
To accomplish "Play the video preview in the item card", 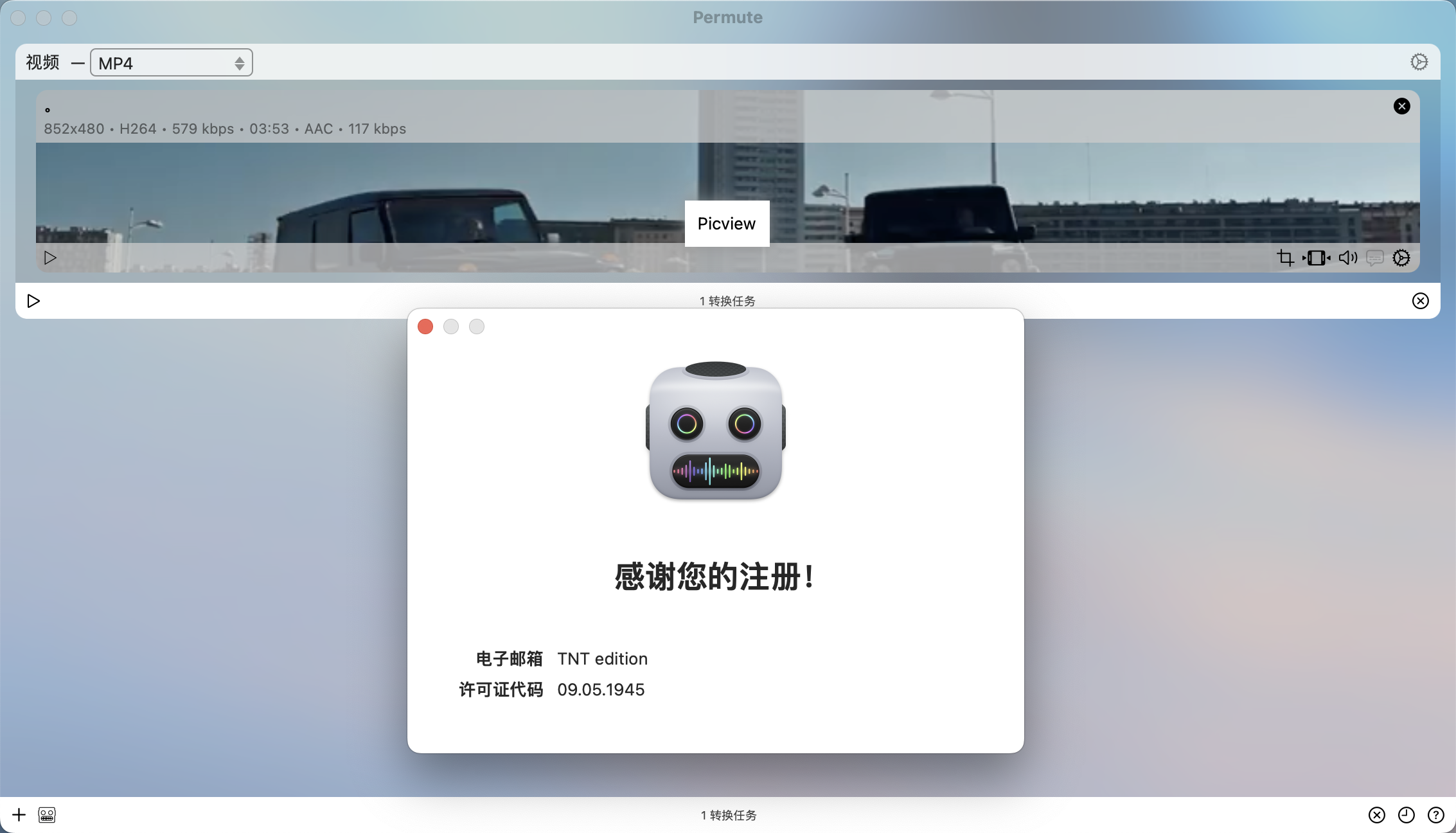I will (50, 258).
